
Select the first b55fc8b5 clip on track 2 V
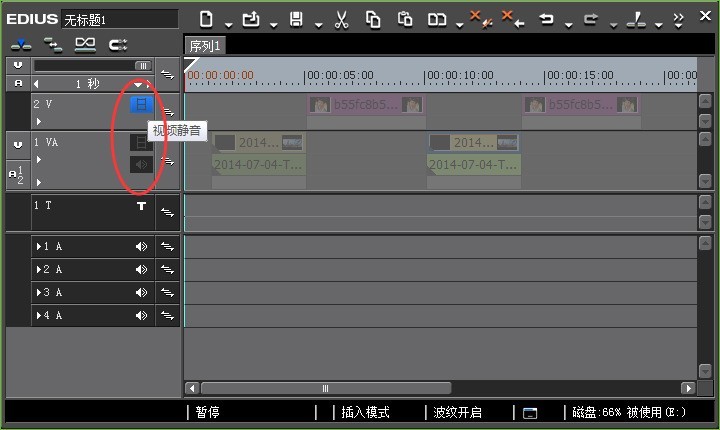click(x=366, y=105)
